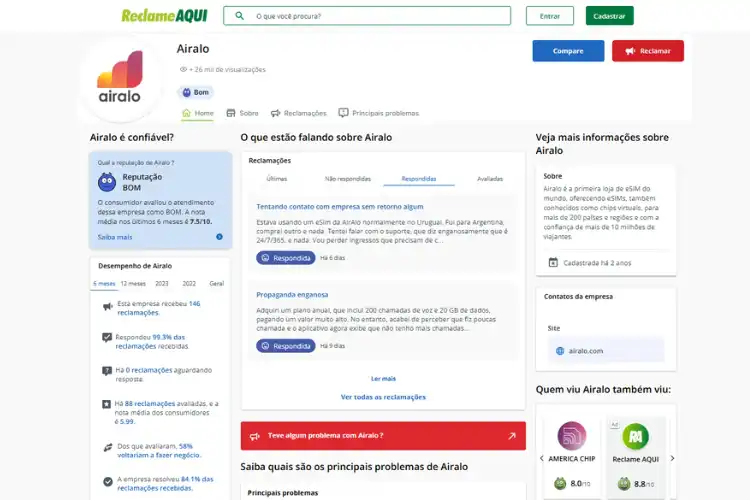Click the Cadastrar button

tap(609, 16)
